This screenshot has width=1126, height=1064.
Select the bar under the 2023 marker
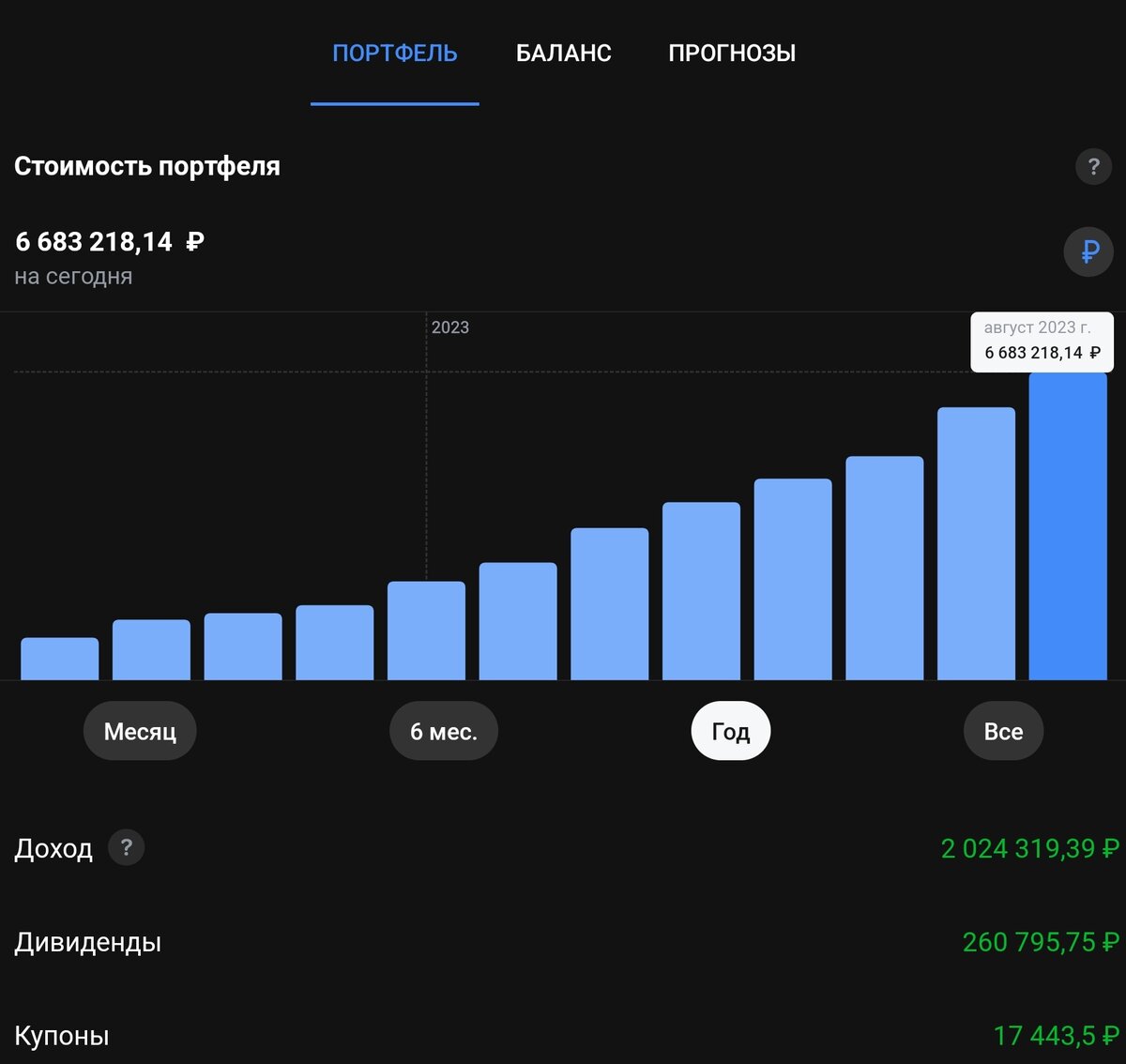426,631
